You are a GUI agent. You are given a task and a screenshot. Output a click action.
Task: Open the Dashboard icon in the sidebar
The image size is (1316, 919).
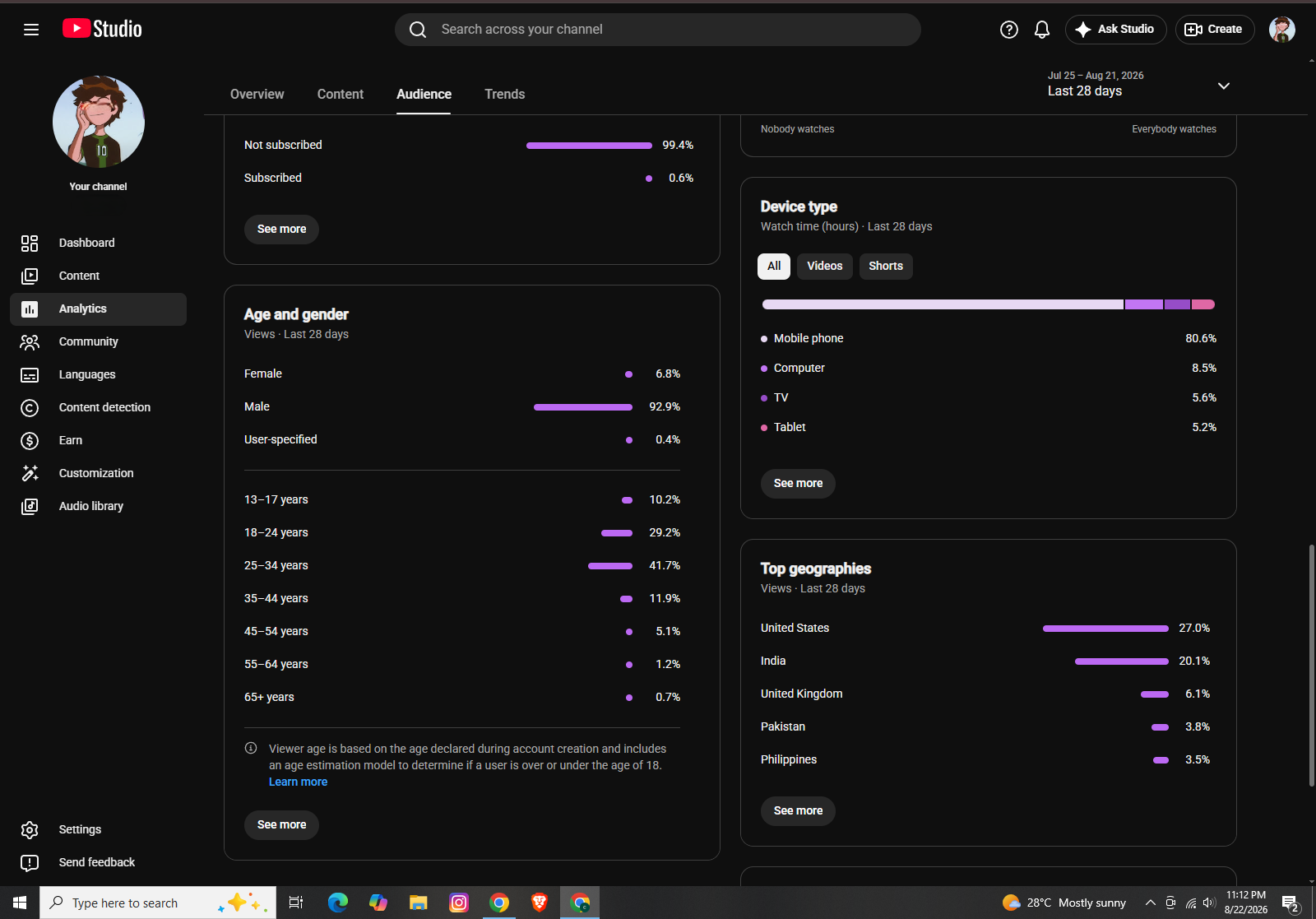30,243
